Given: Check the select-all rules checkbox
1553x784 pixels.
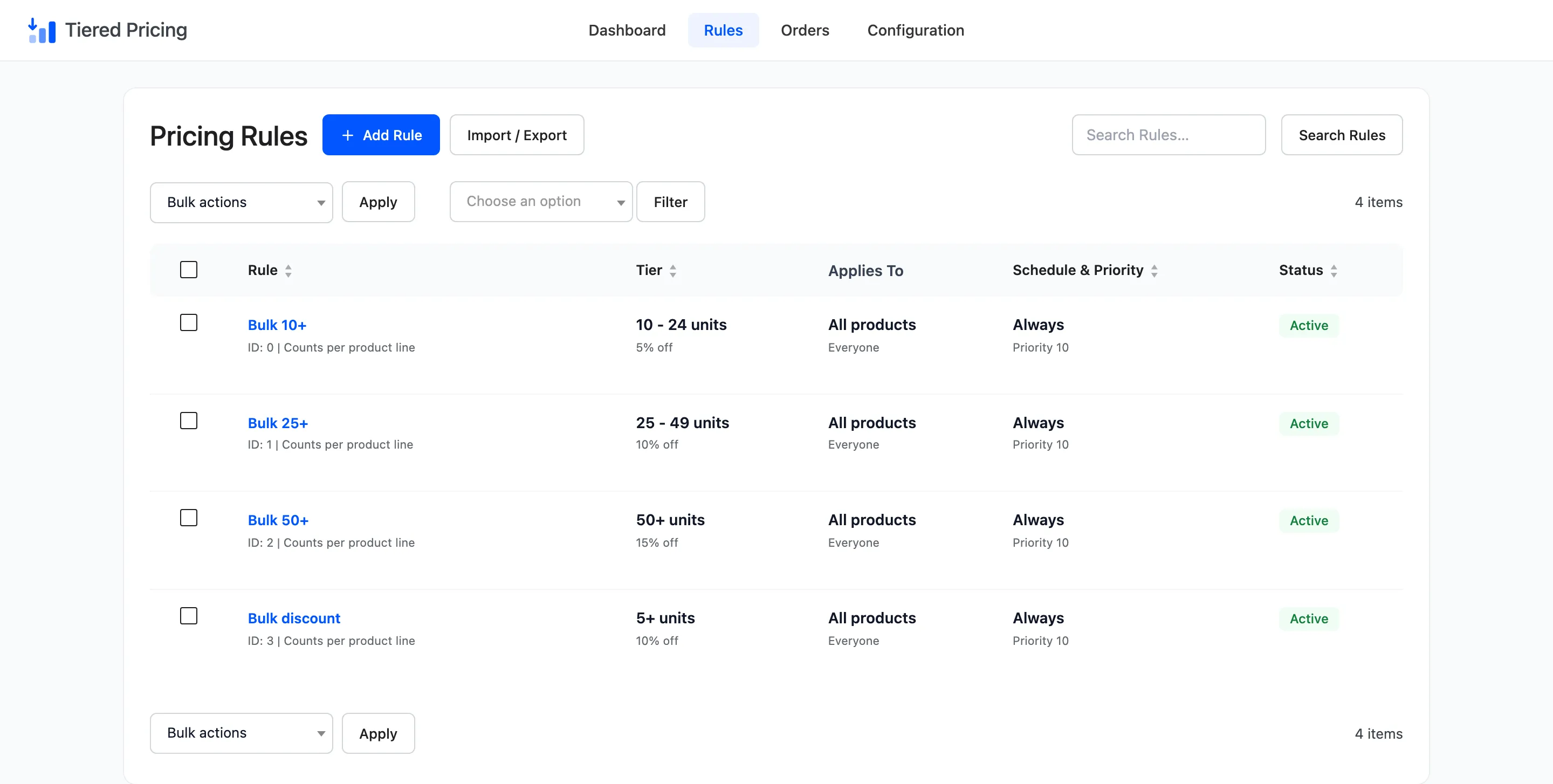Looking at the screenshot, I should pyautogui.click(x=189, y=270).
